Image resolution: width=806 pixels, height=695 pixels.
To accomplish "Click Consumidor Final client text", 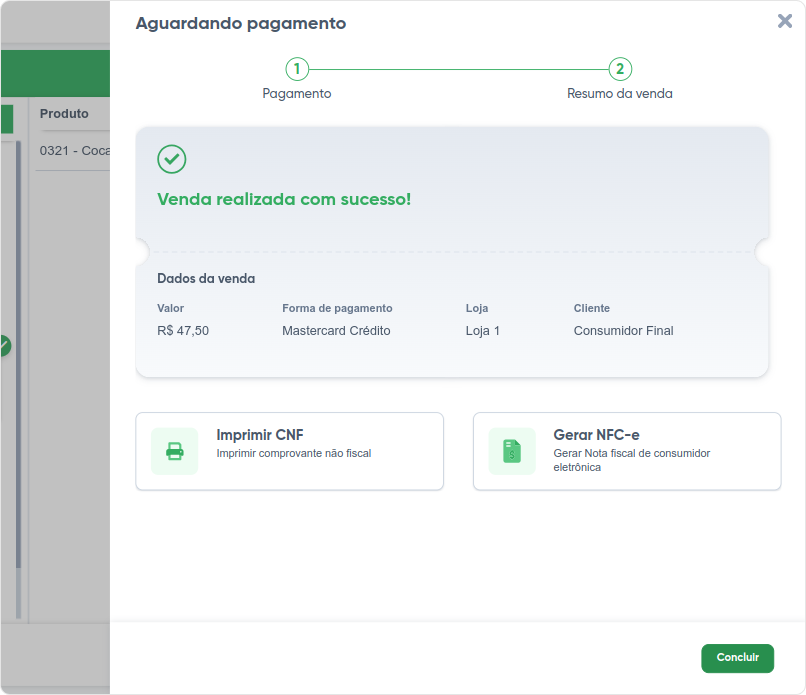I will point(624,331).
